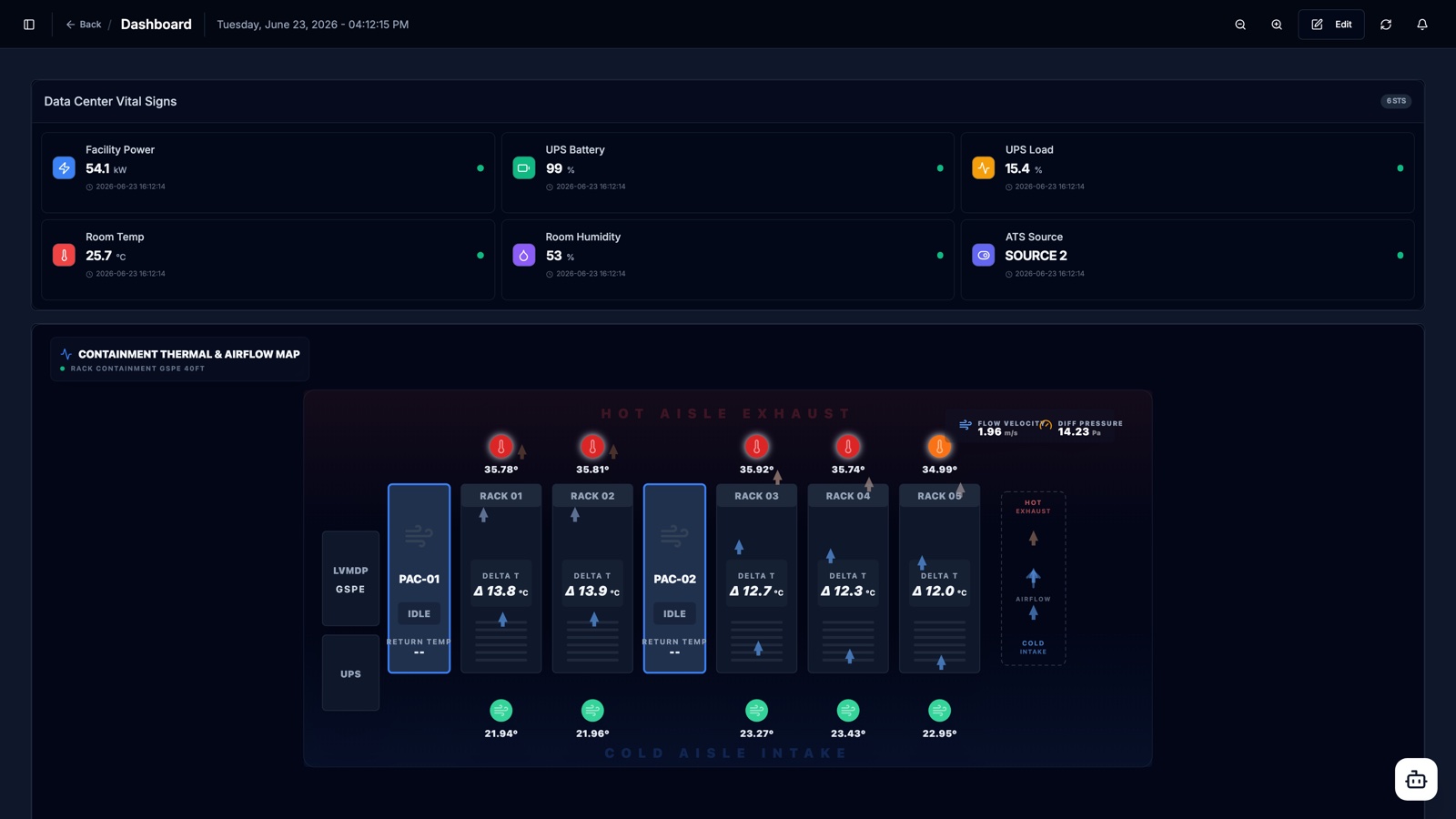Toggle the sidebar panel icon
This screenshot has width=1456, height=819.
pos(29,25)
